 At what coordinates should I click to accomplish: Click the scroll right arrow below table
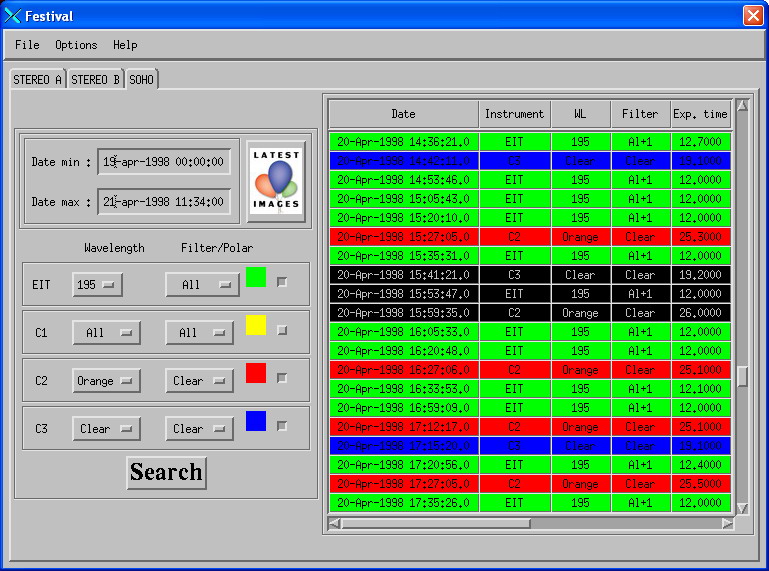727,523
